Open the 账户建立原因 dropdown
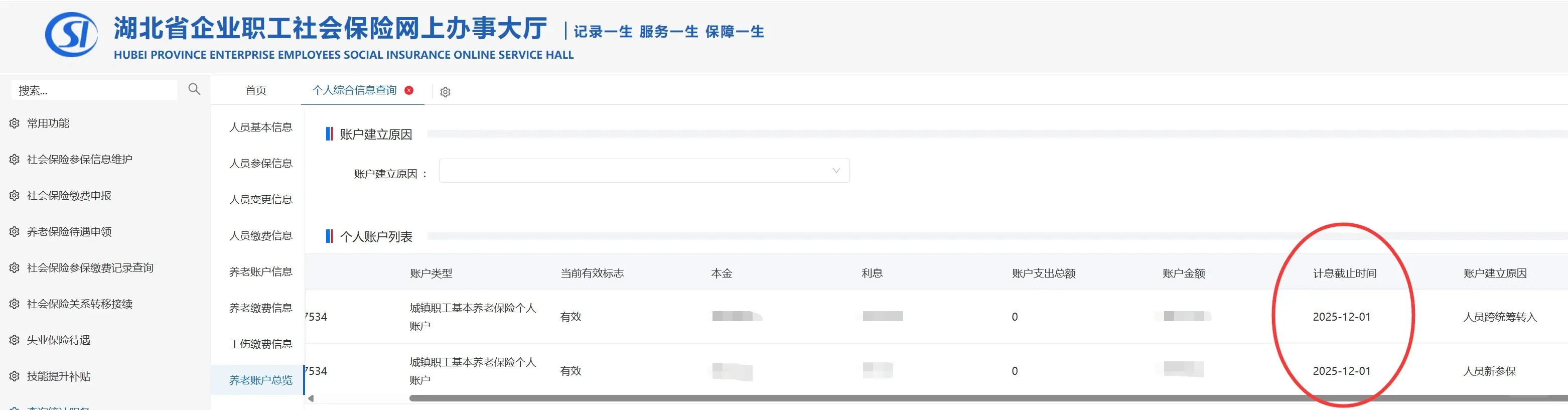 coord(644,171)
